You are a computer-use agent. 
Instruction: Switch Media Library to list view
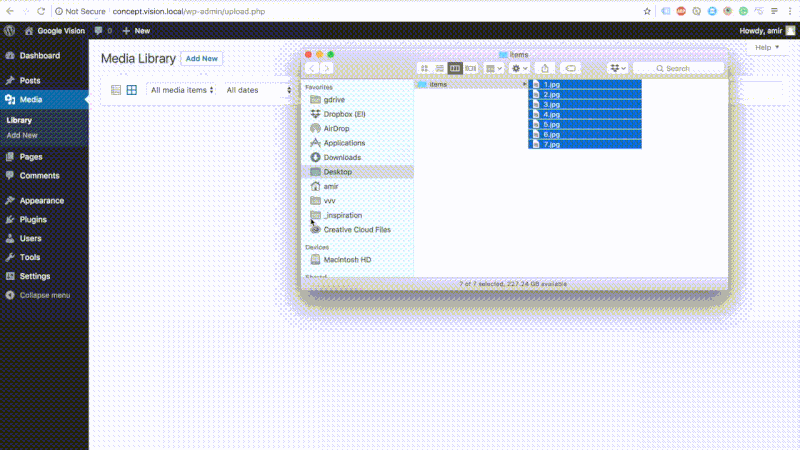[116, 90]
